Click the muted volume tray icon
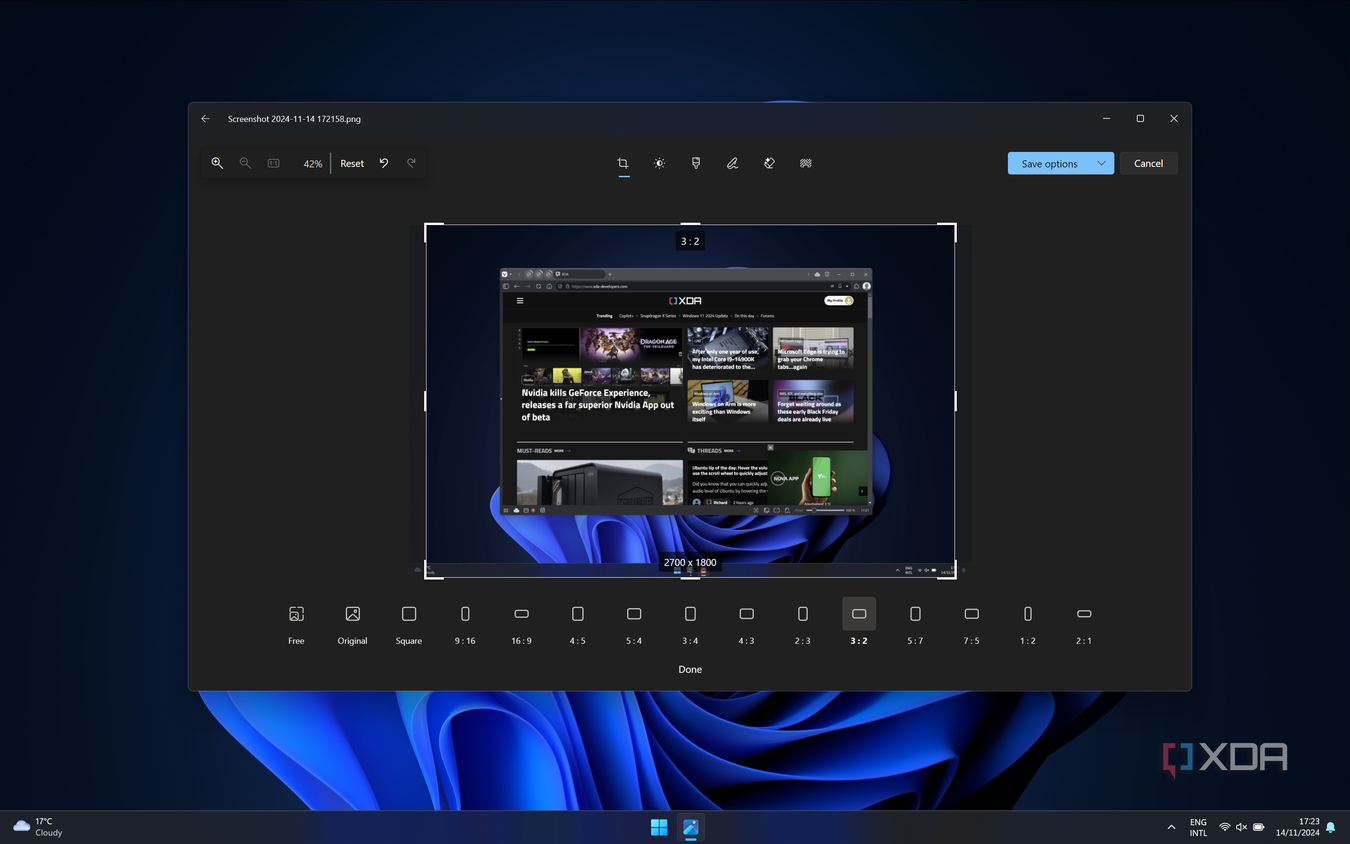 1241,827
